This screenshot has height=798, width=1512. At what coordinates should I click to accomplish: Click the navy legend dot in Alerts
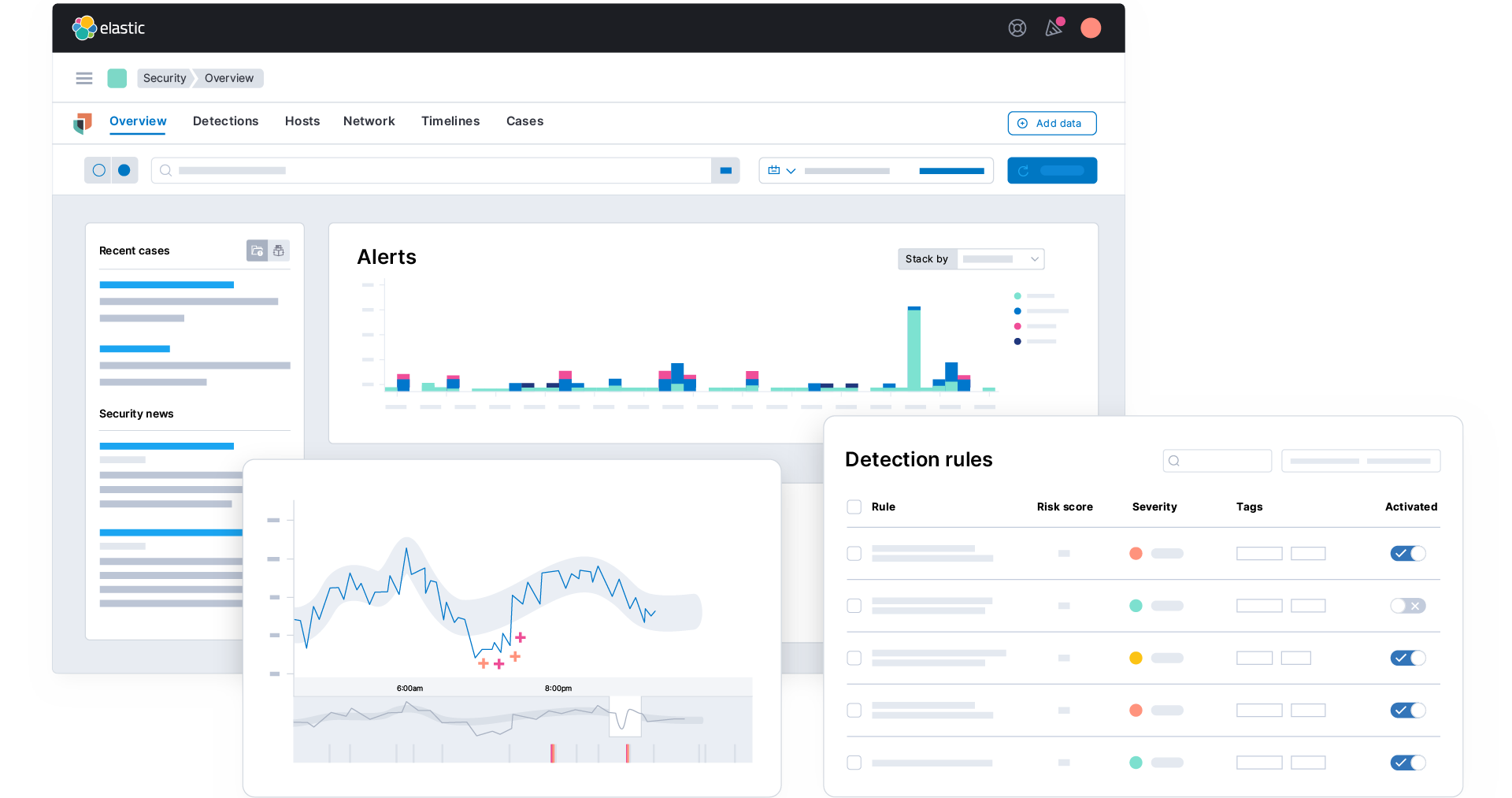[1017, 341]
